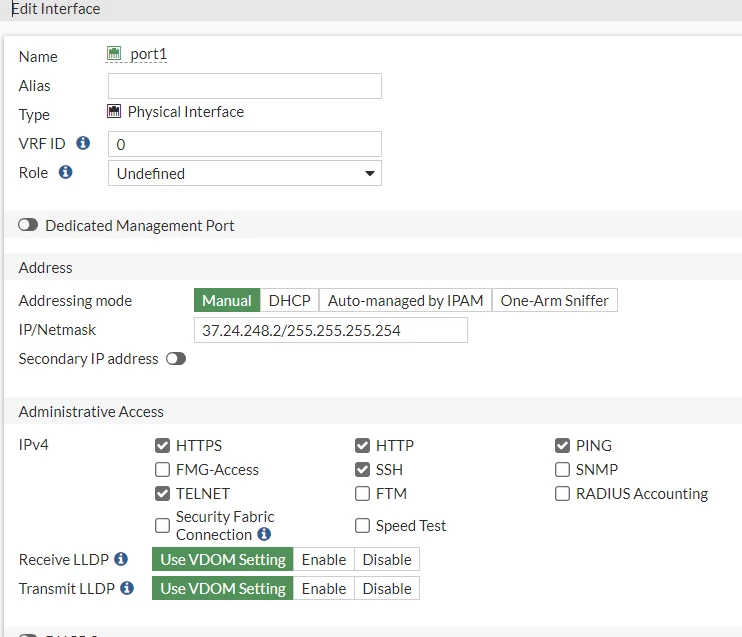
Task: Check the Speed Test checkbox
Action: pos(362,525)
